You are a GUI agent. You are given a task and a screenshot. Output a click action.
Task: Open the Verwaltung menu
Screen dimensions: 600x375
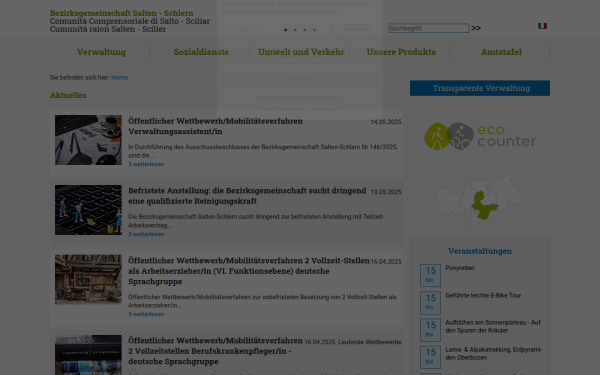pos(101,52)
